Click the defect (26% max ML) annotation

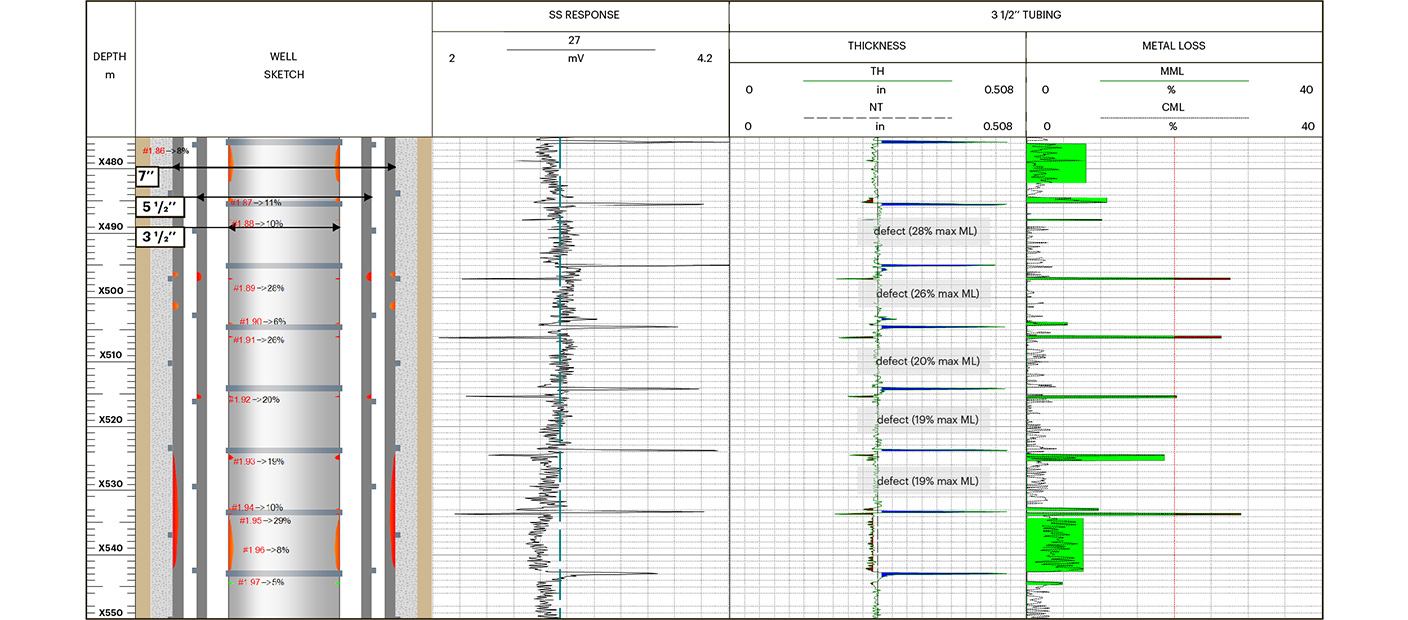click(924, 294)
